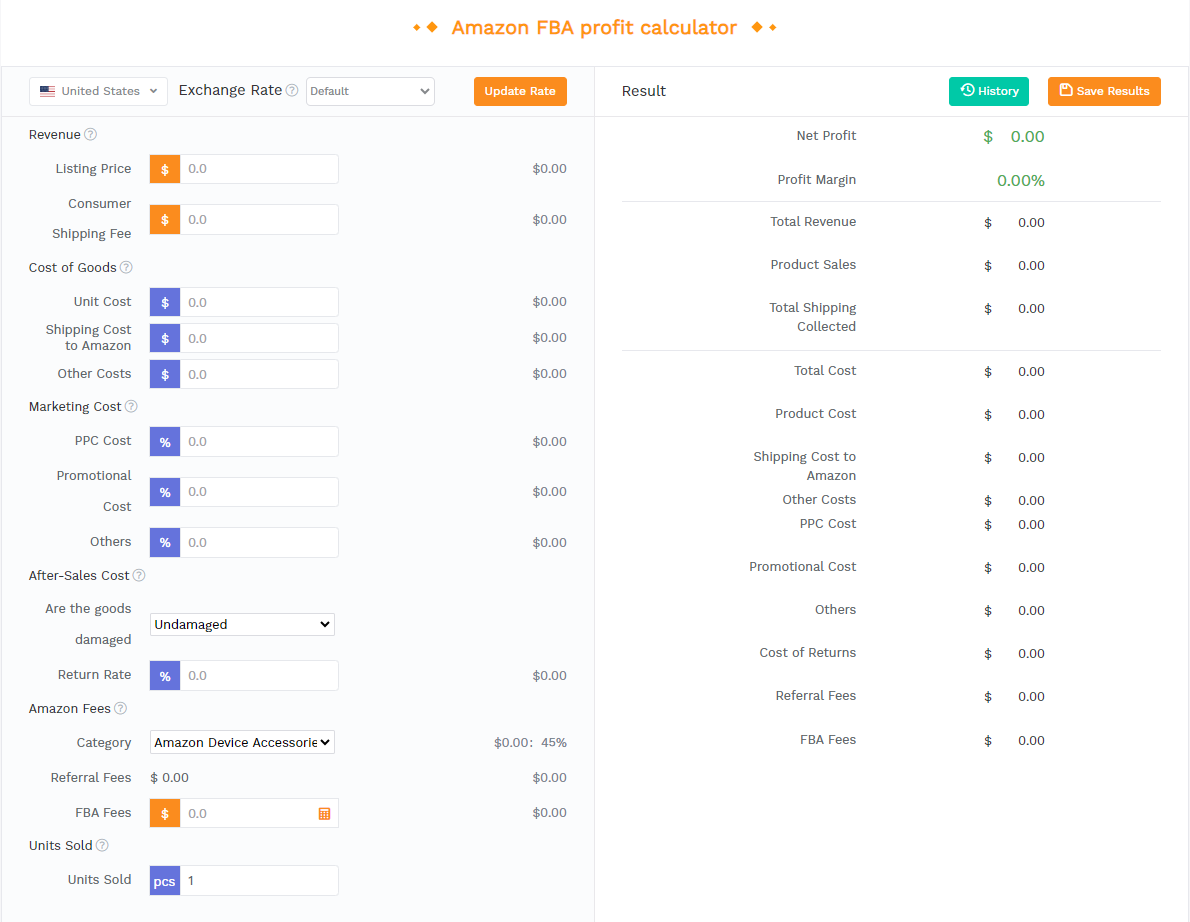Click the 'Product Sales' result label

[x=813, y=265]
